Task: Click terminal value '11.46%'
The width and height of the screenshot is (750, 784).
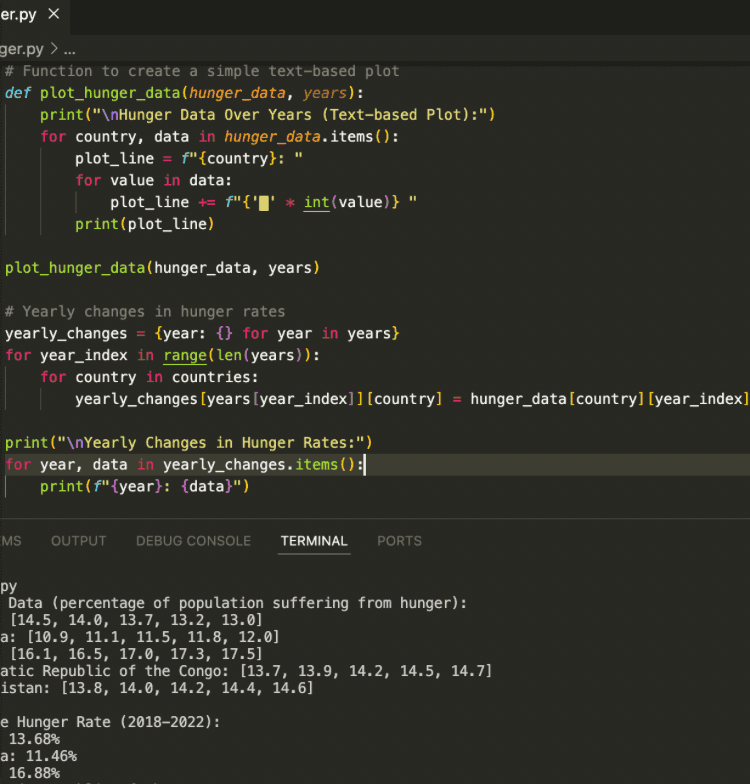Action: point(52,756)
